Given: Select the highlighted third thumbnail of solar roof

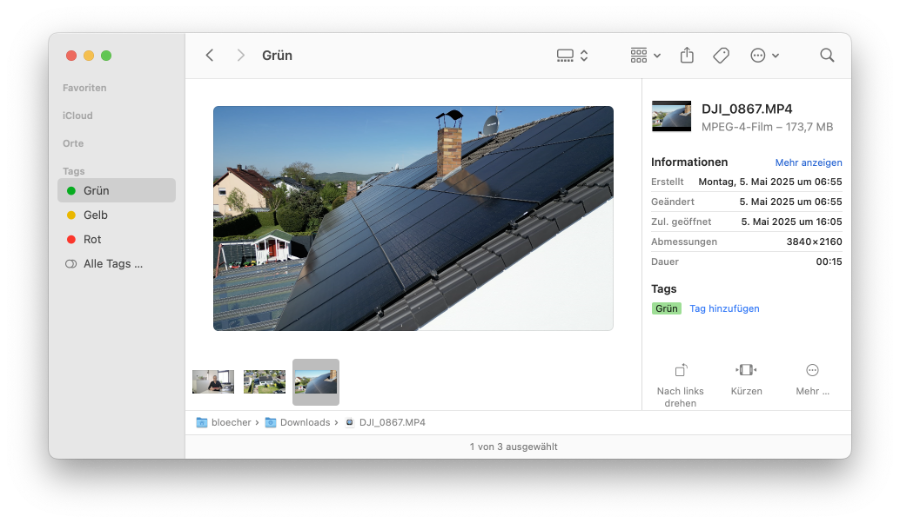Looking at the screenshot, I should pos(316,382).
